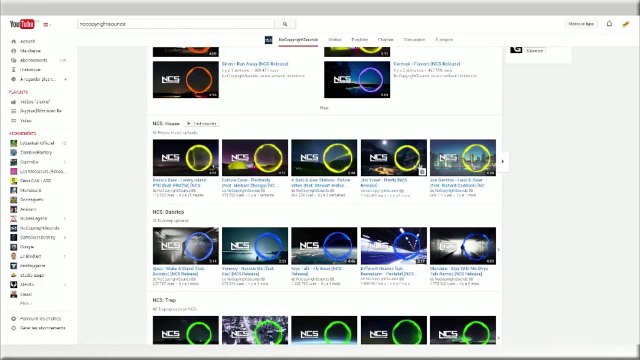Open the Le BlodArt subscription
The image size is (640, 360).
tap(30, 256)
